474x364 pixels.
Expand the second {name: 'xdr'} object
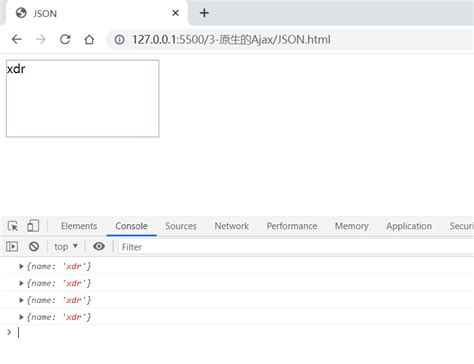coord(21,283)
